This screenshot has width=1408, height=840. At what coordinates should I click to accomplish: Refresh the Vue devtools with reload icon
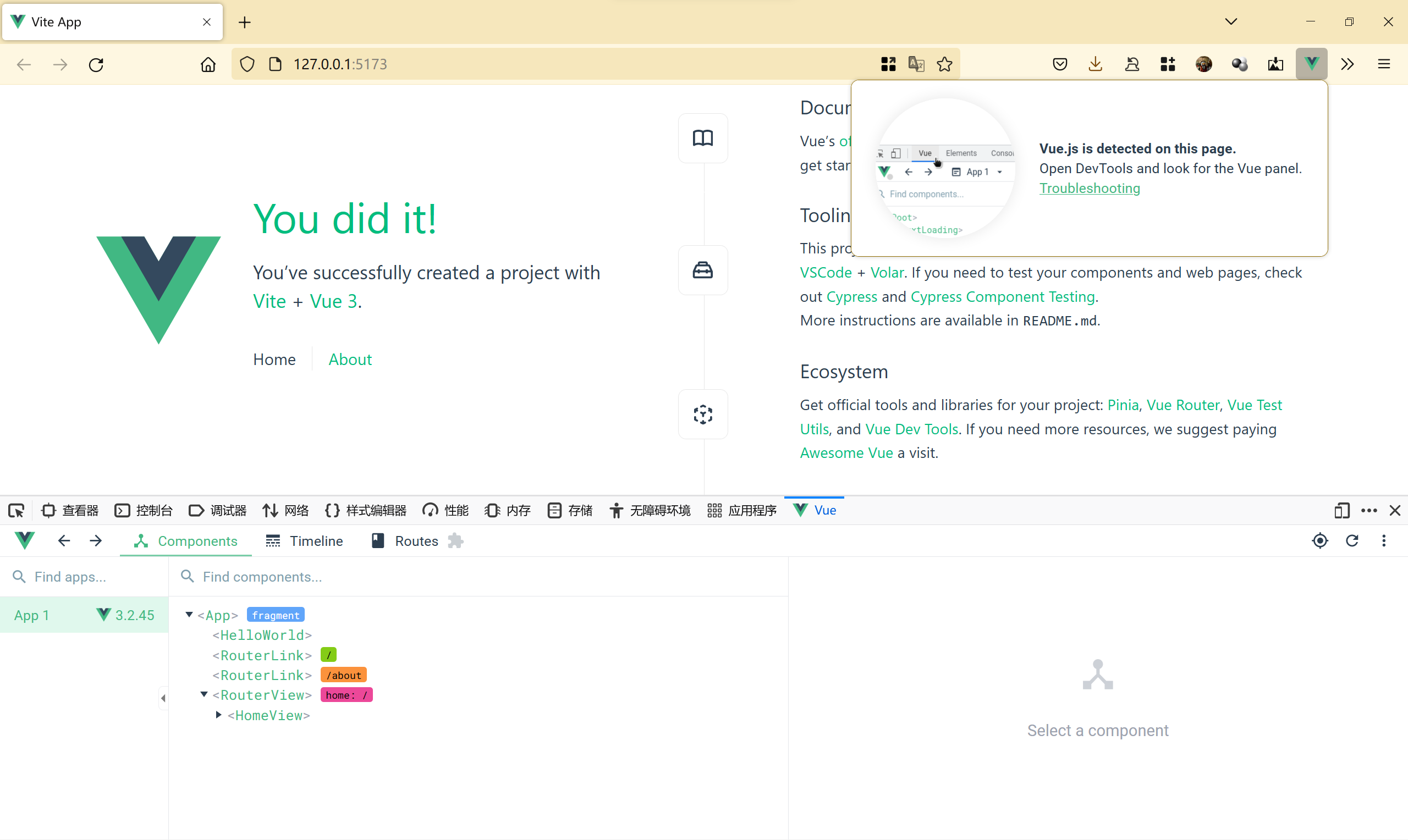tap(1352, 540)
